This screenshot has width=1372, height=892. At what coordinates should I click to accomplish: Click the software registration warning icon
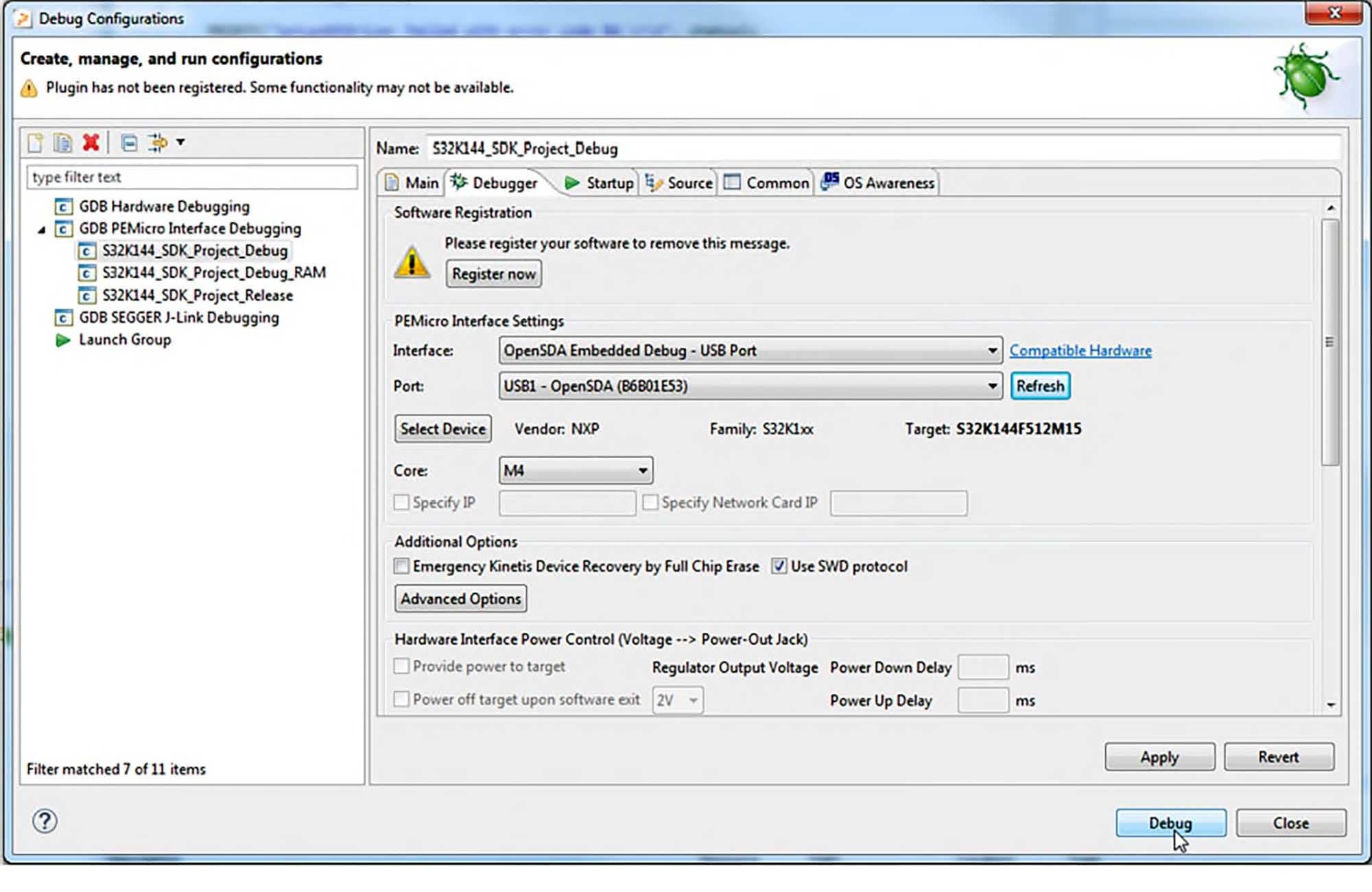click(x=412, y=261)
